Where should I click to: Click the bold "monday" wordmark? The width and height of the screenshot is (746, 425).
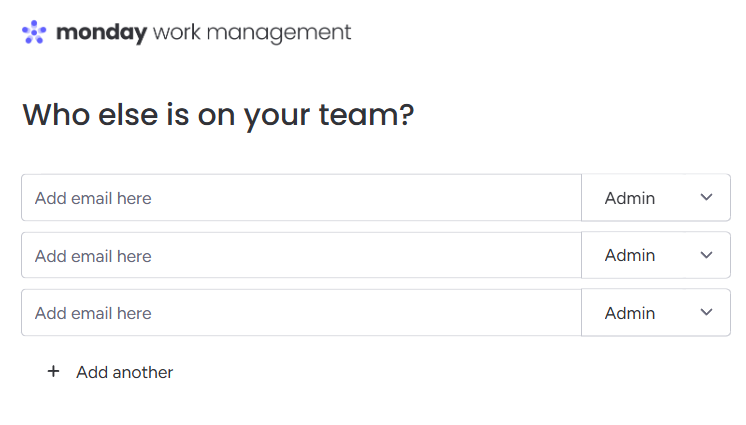point(102,33)
